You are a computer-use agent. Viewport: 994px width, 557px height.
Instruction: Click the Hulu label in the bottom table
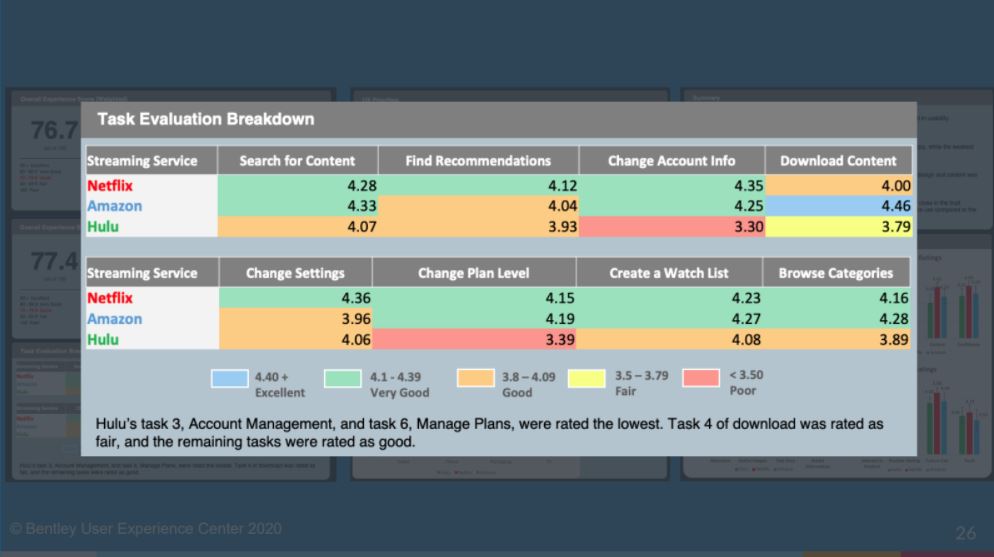[103, 340]
